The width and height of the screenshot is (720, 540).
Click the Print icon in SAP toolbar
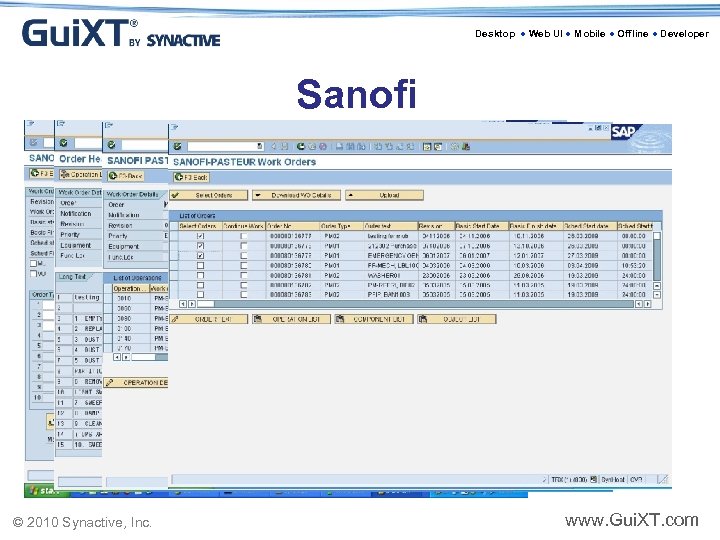point(339,146)
